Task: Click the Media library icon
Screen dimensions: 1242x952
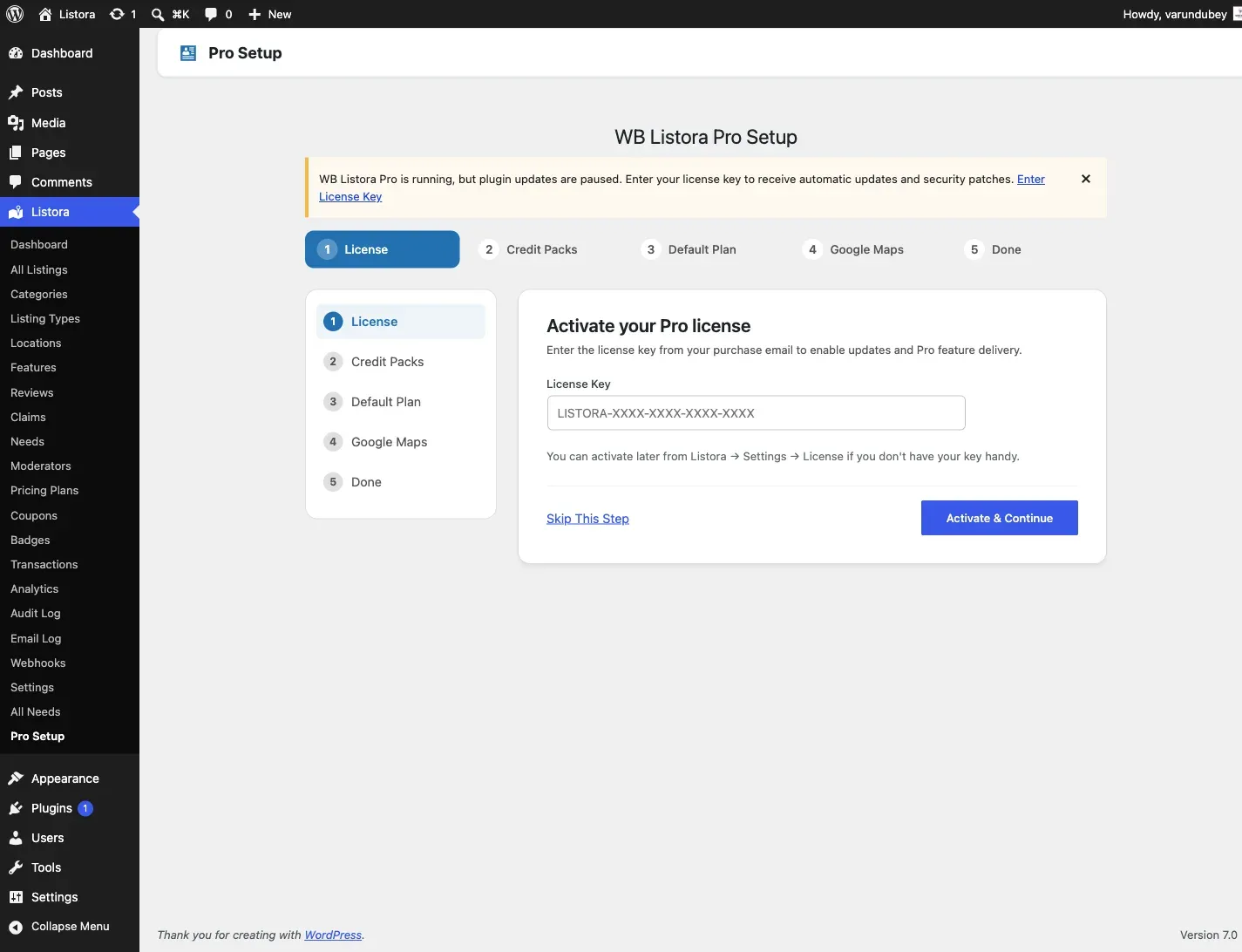Action: click(x=16, y=123)
